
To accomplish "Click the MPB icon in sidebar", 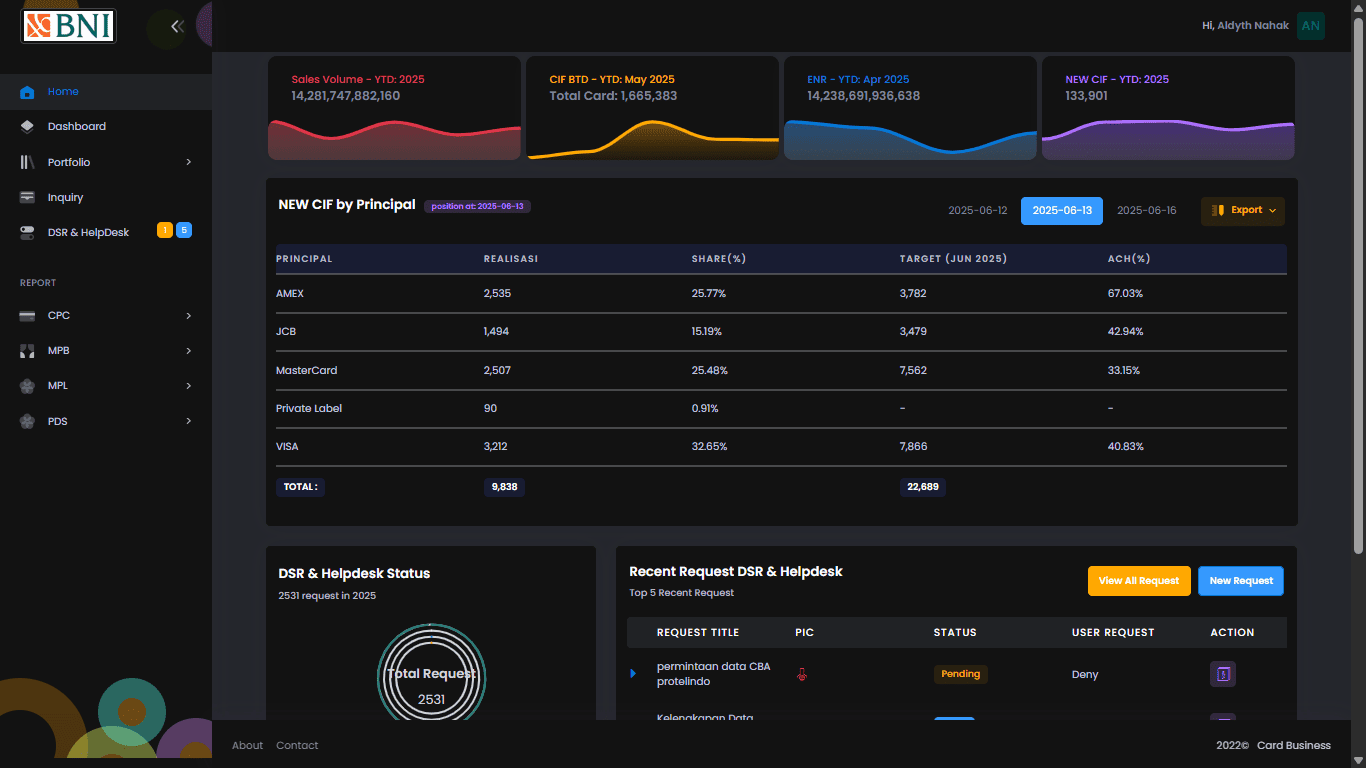I will 27,351.
